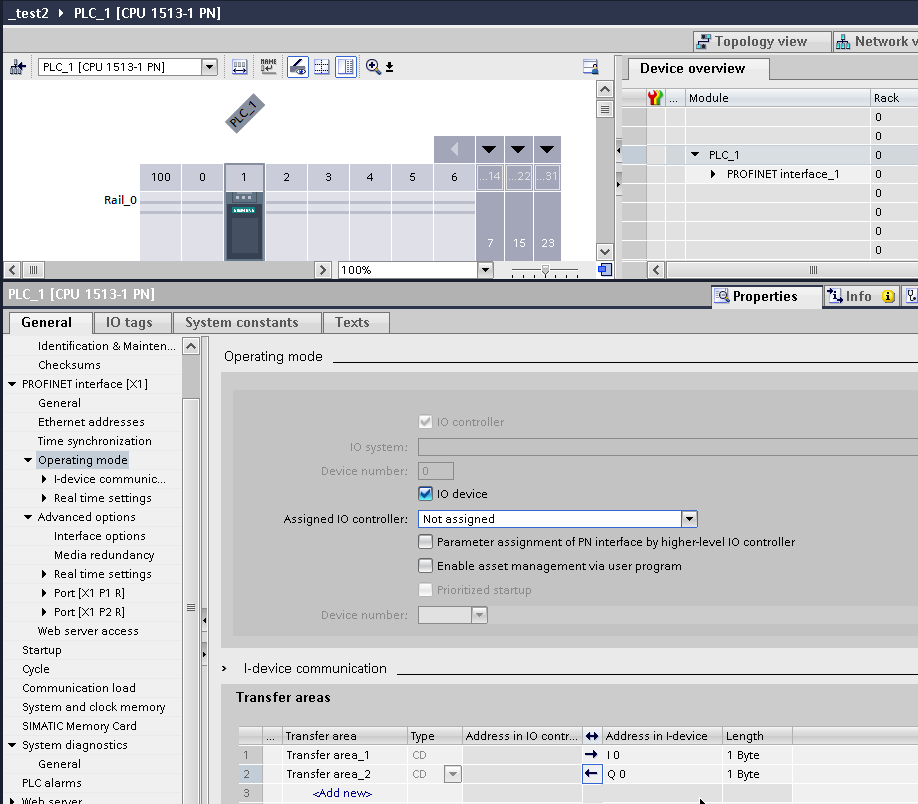
Task: Click the address labels icon after the device selector
Action: click(239, 67)
